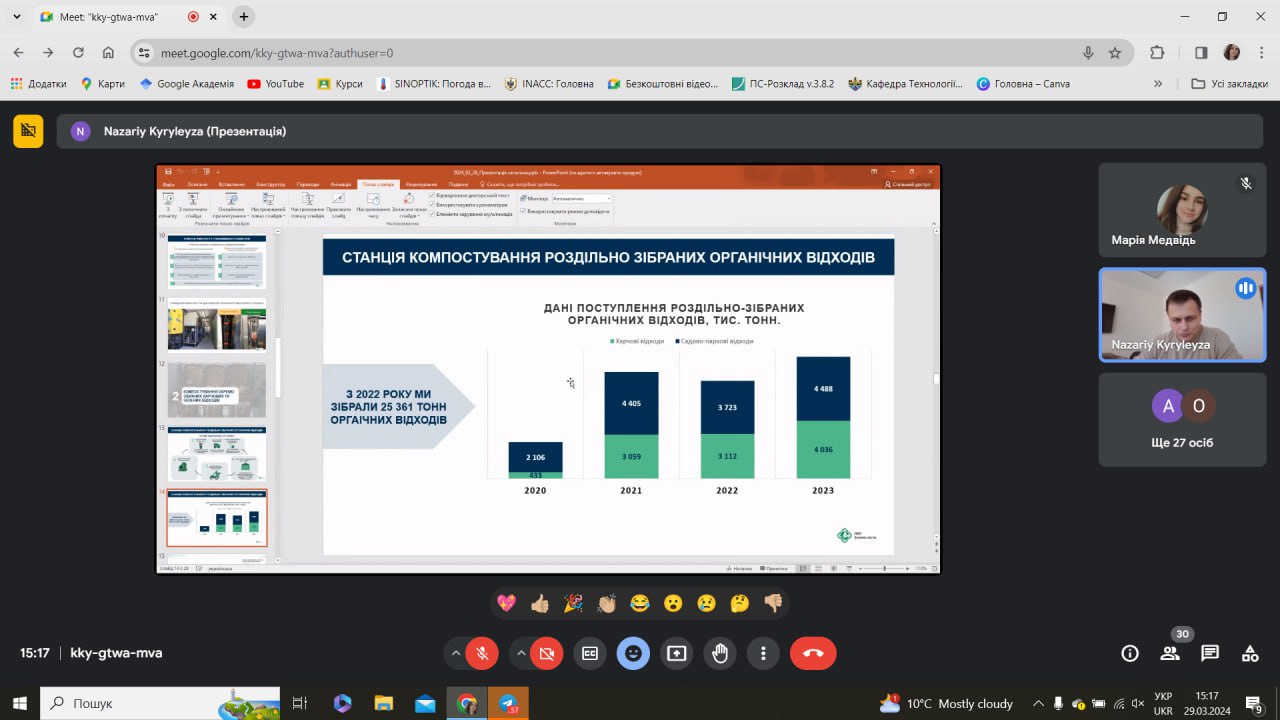
Task: Open the activities panel icon
Action: [1250, 653]
